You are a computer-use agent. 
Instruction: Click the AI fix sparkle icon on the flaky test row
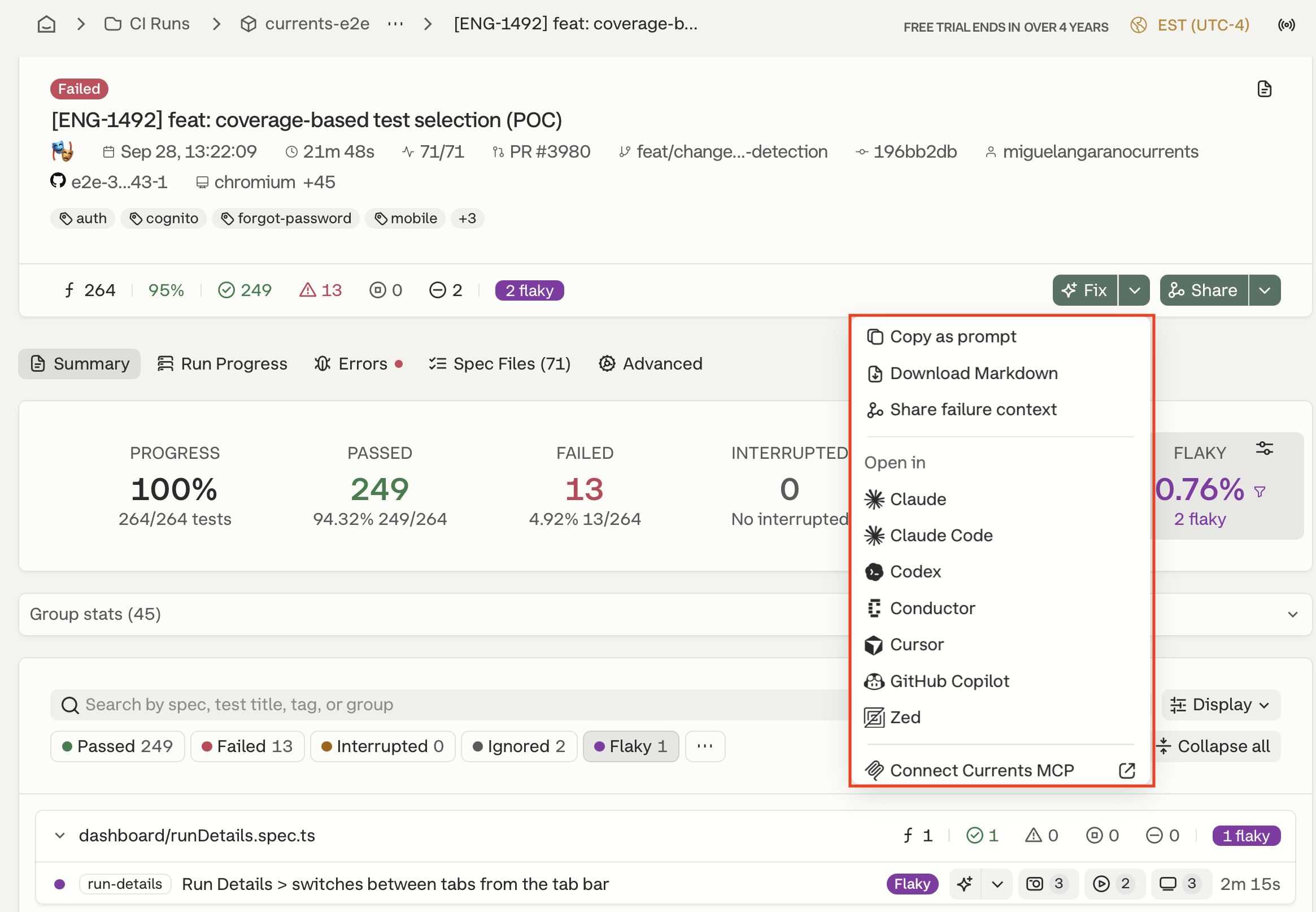coord(965,883)
